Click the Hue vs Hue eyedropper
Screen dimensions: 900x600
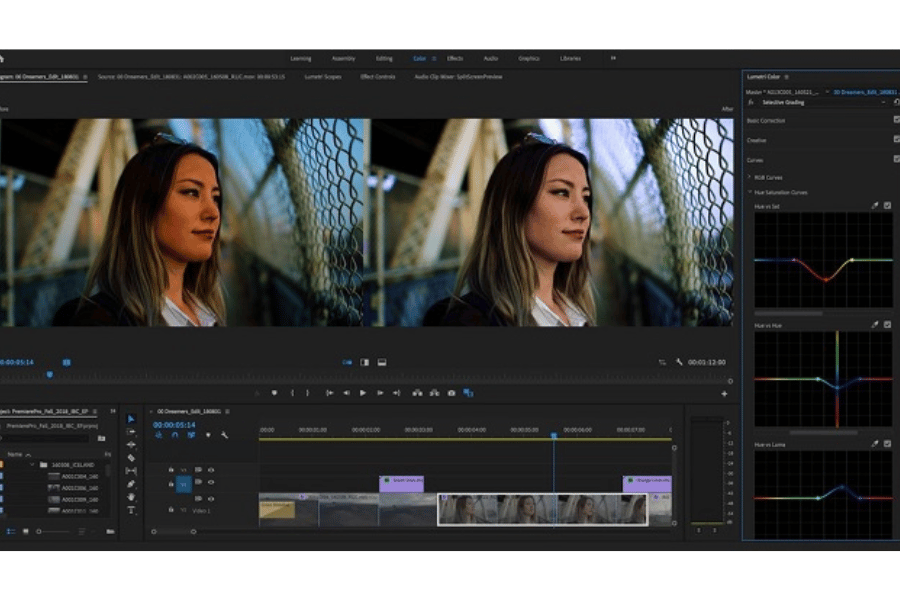875,325
